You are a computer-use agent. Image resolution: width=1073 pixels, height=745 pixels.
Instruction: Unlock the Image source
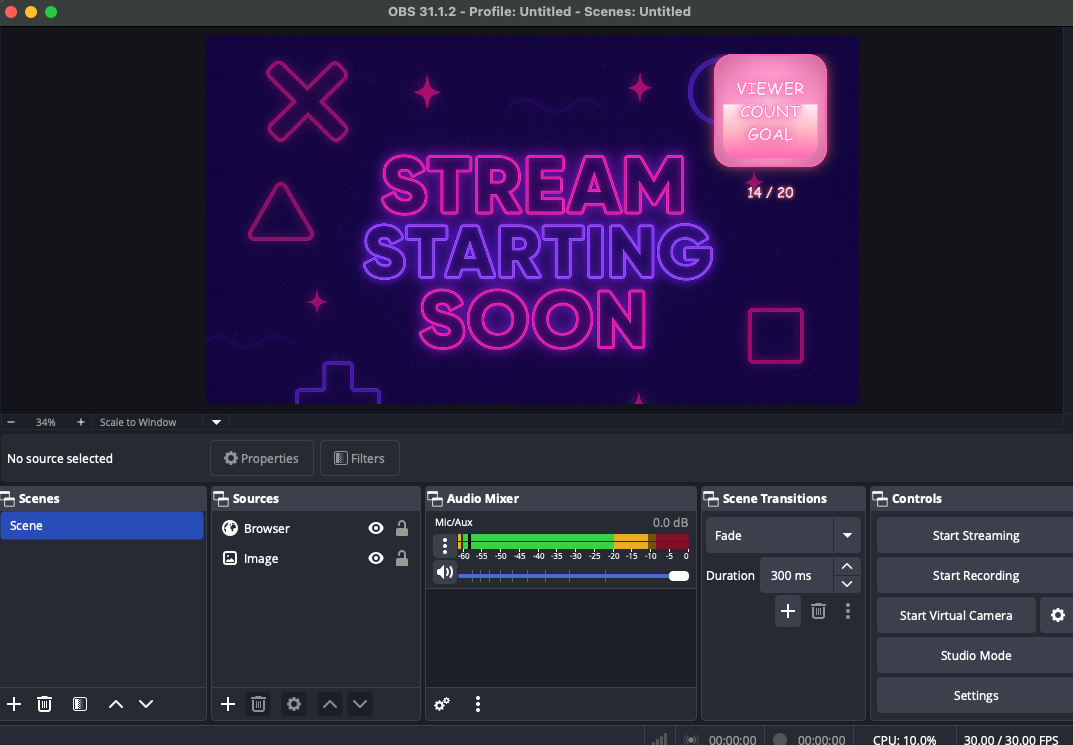point(401,558)
